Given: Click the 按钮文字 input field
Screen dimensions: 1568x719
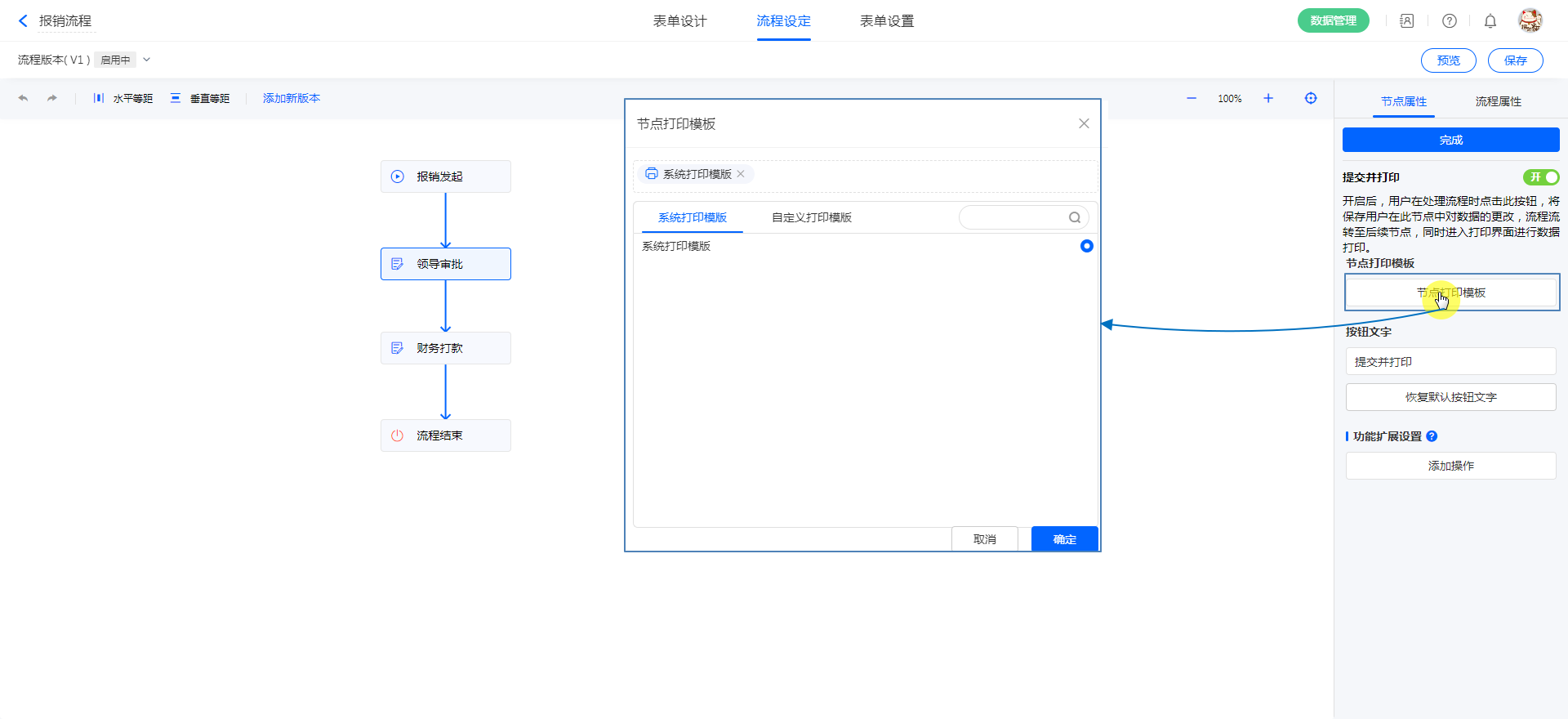Looking at the screenshot, I should tap(1450, 362).
